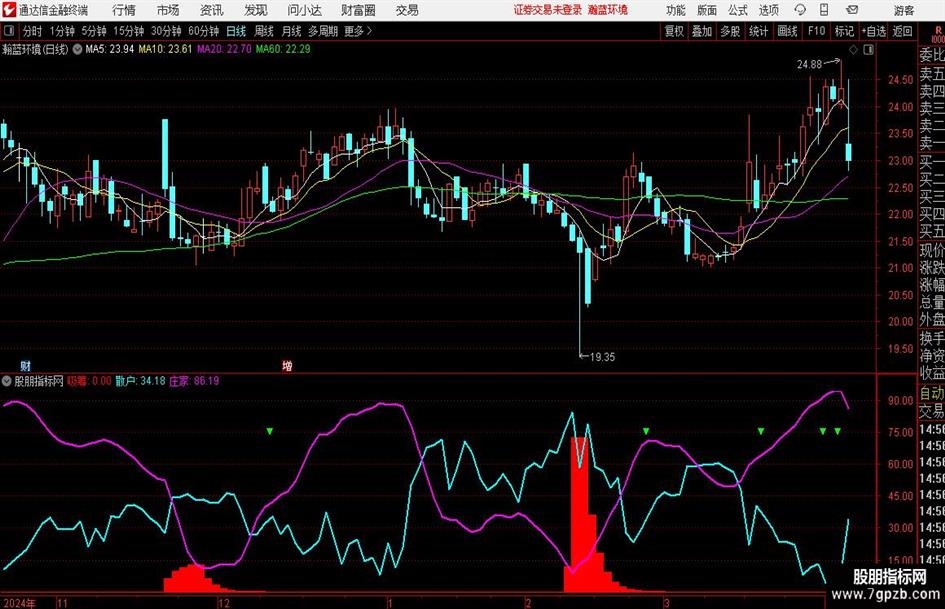
Task: Click the 2024年 date axis label
Action: tap(19, 603)
